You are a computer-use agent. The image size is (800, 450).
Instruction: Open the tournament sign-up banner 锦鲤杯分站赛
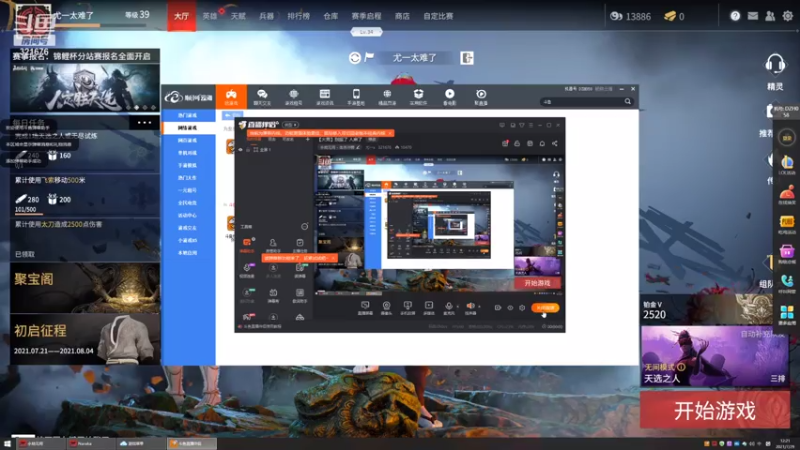[85, 81]
